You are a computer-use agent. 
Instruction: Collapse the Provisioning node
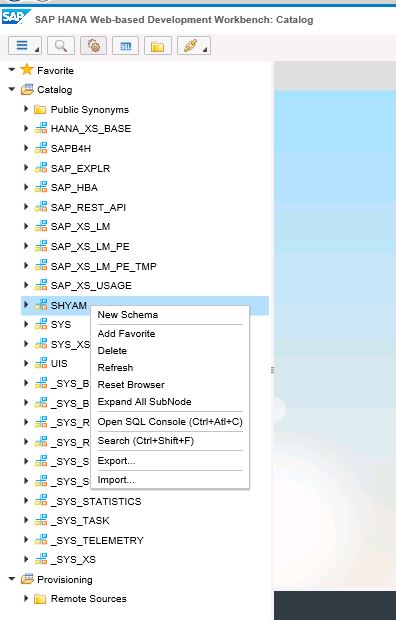pos(12,579)
